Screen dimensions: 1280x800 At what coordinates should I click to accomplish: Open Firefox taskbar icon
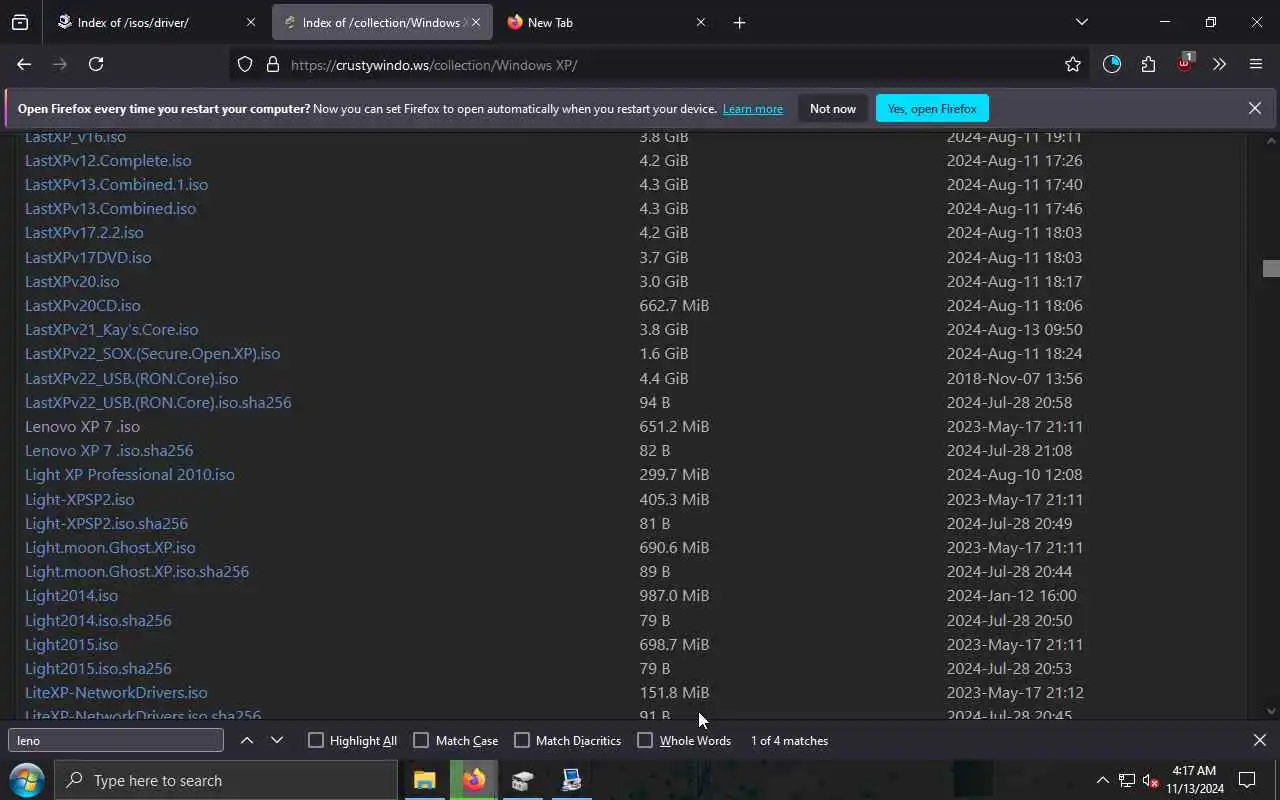(x=474, y=780)
